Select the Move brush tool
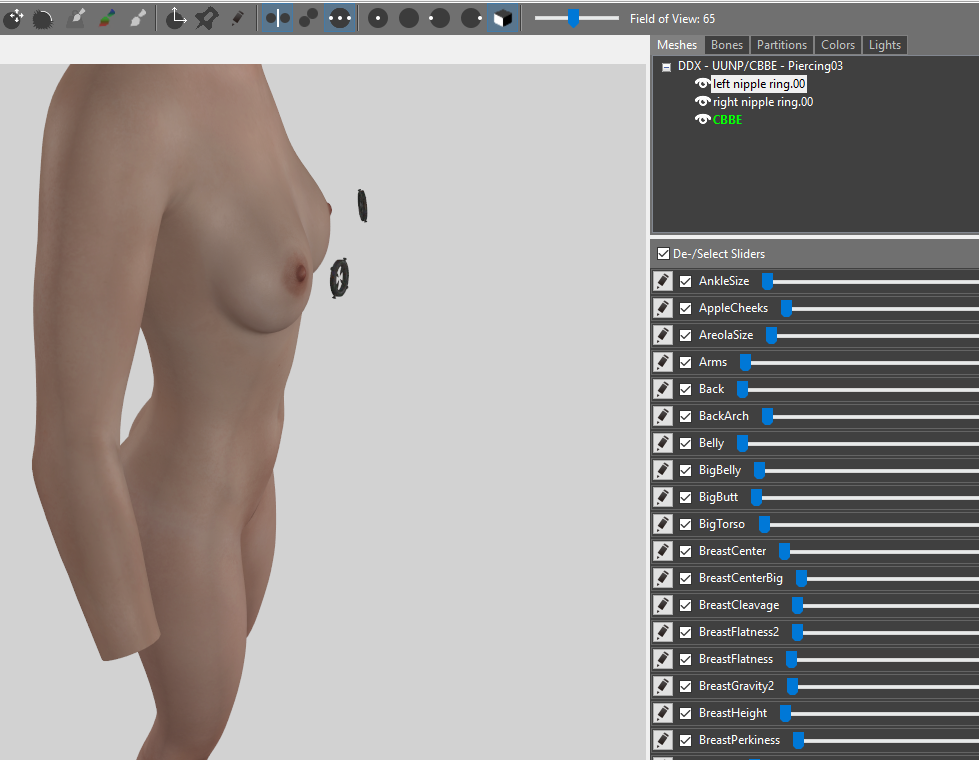Screen dimensions: 979x760 tap(14, 19)
